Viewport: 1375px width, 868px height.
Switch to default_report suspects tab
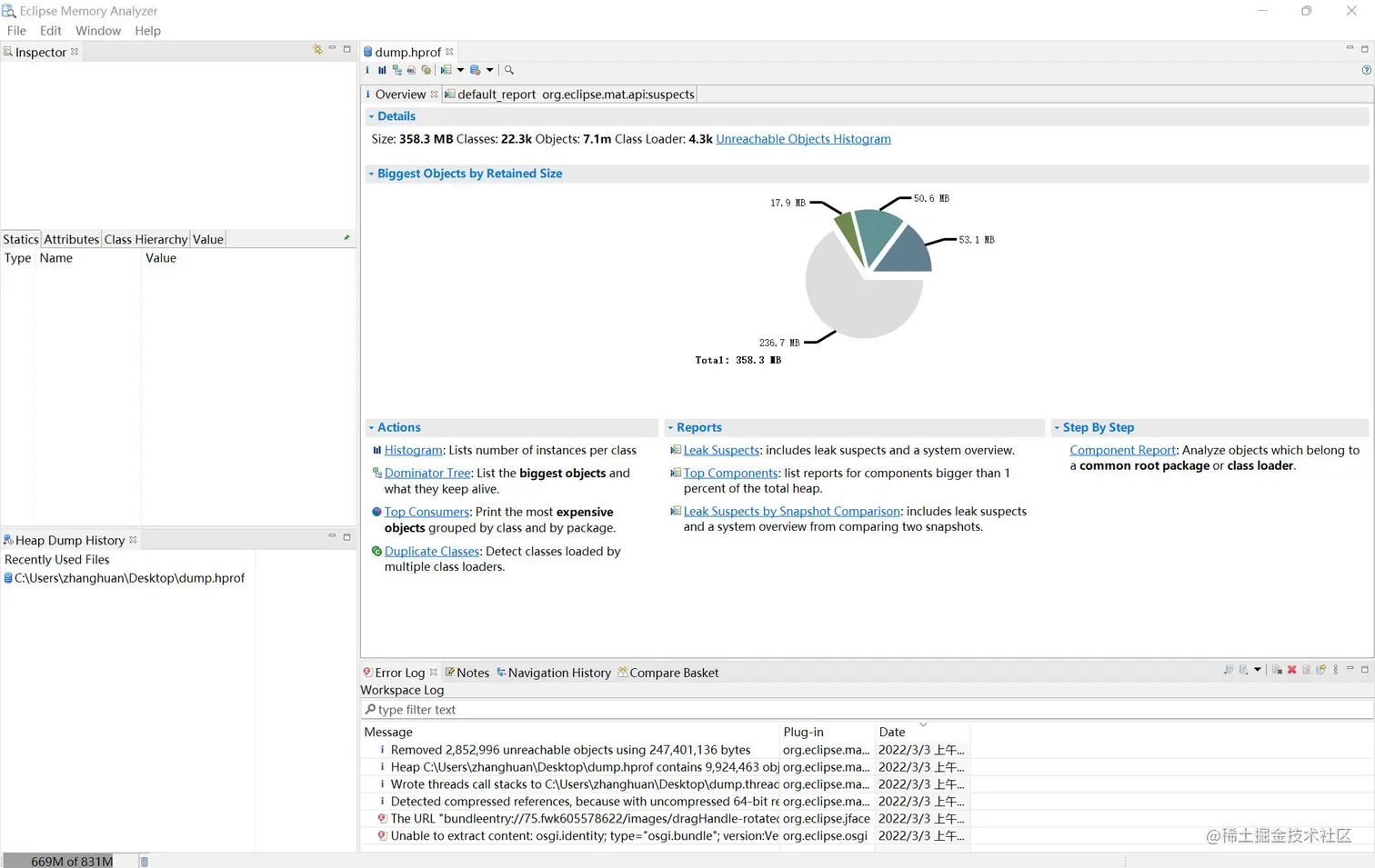569,94
